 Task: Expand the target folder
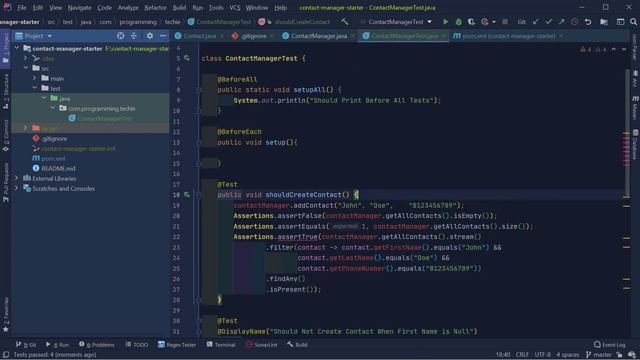point(26,128)
